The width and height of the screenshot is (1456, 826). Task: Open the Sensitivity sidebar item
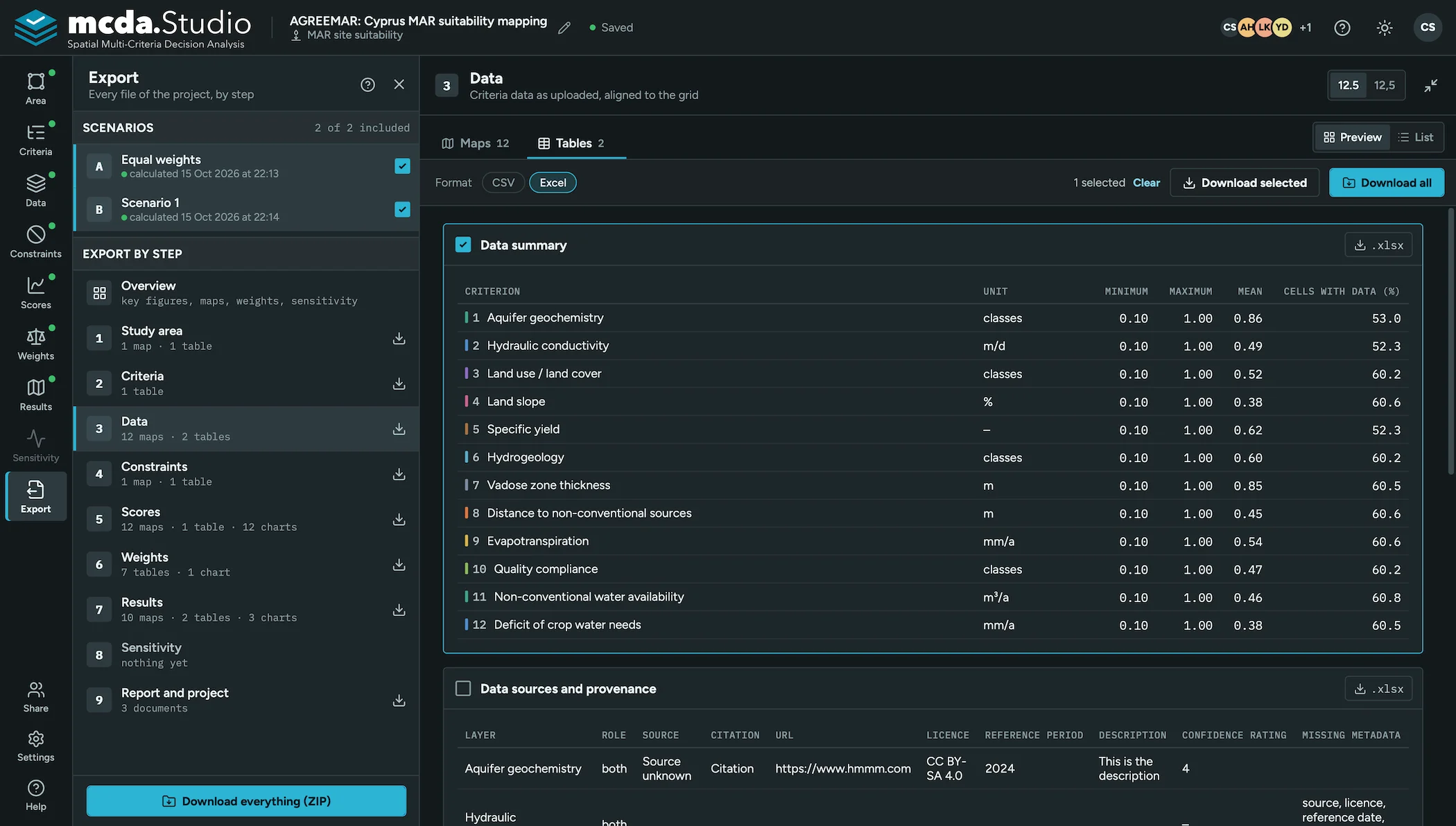[35, 446]
